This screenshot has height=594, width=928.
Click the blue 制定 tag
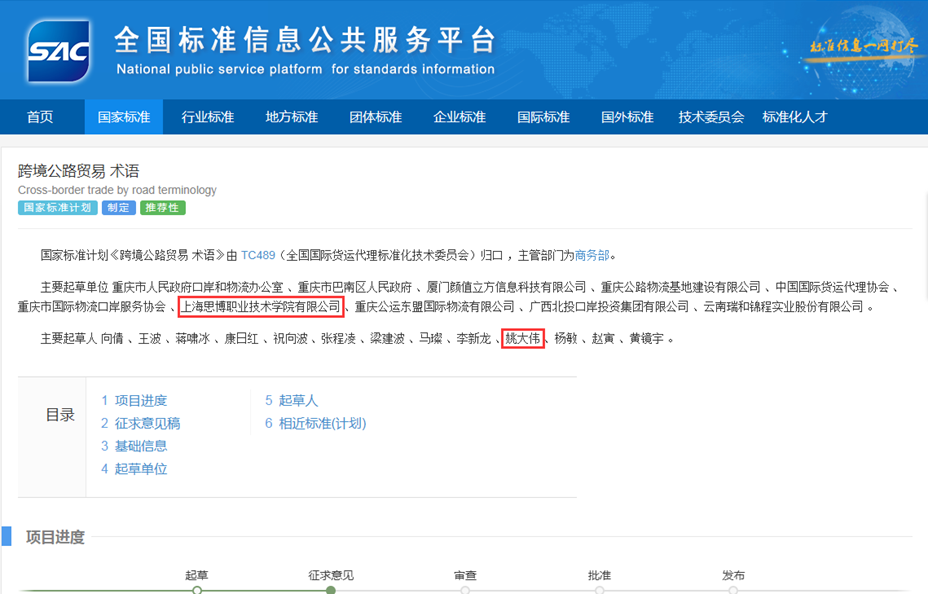(119, 208)
